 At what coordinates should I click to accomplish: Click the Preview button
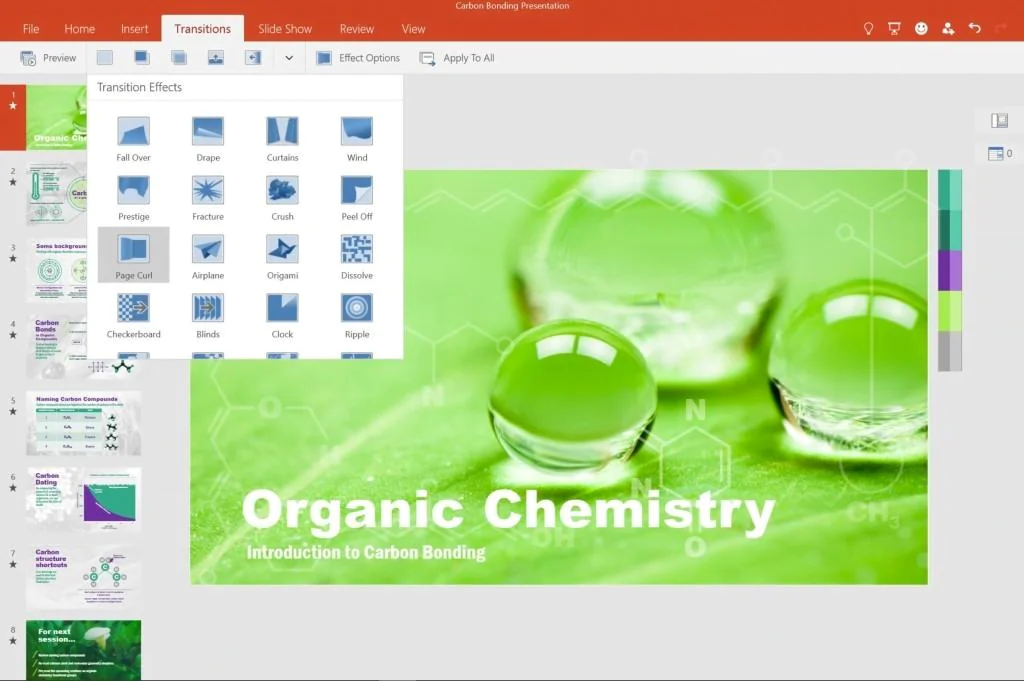pos(48,58)
